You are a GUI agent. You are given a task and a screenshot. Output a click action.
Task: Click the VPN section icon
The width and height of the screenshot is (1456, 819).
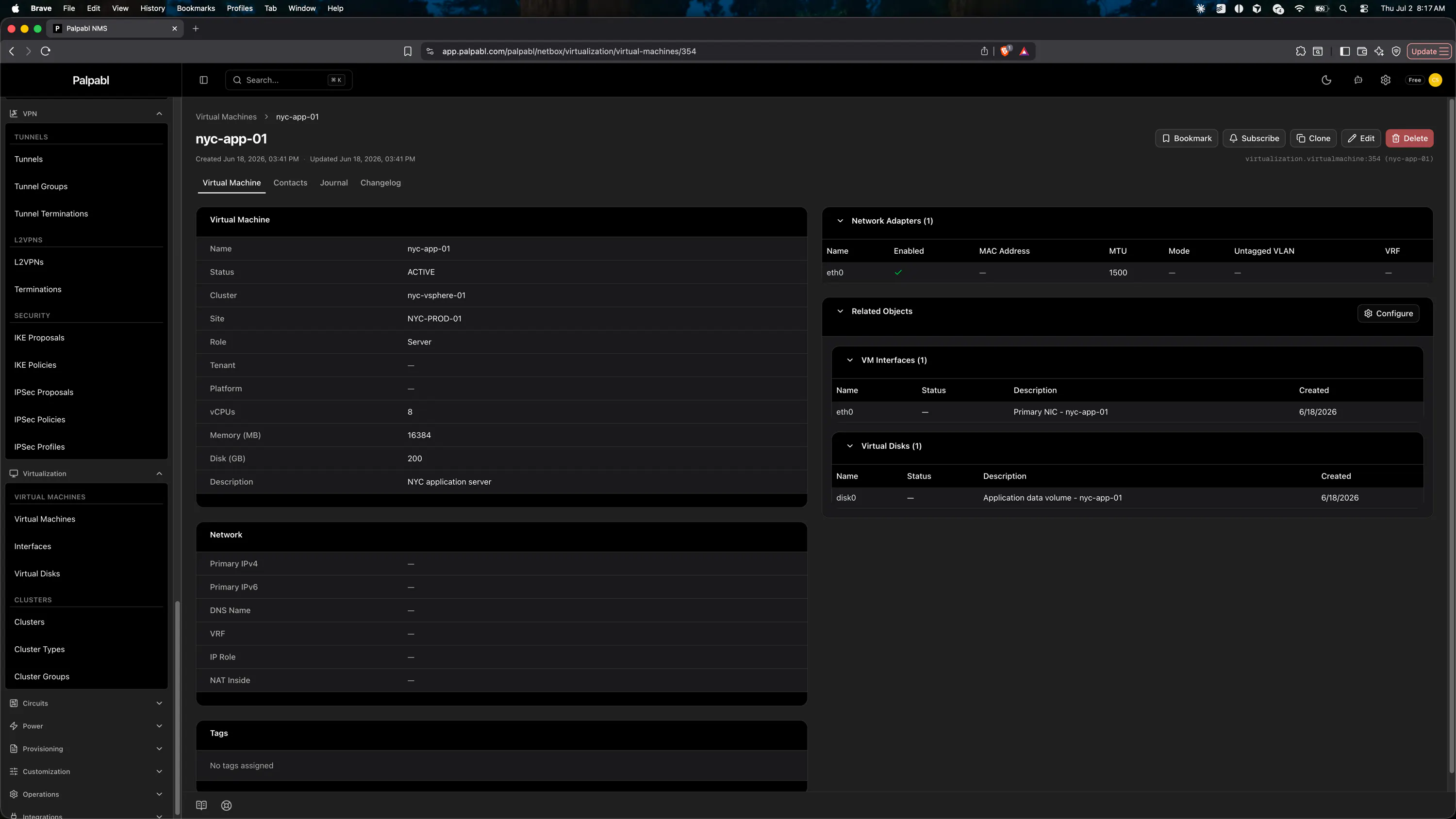click(14, 114)
